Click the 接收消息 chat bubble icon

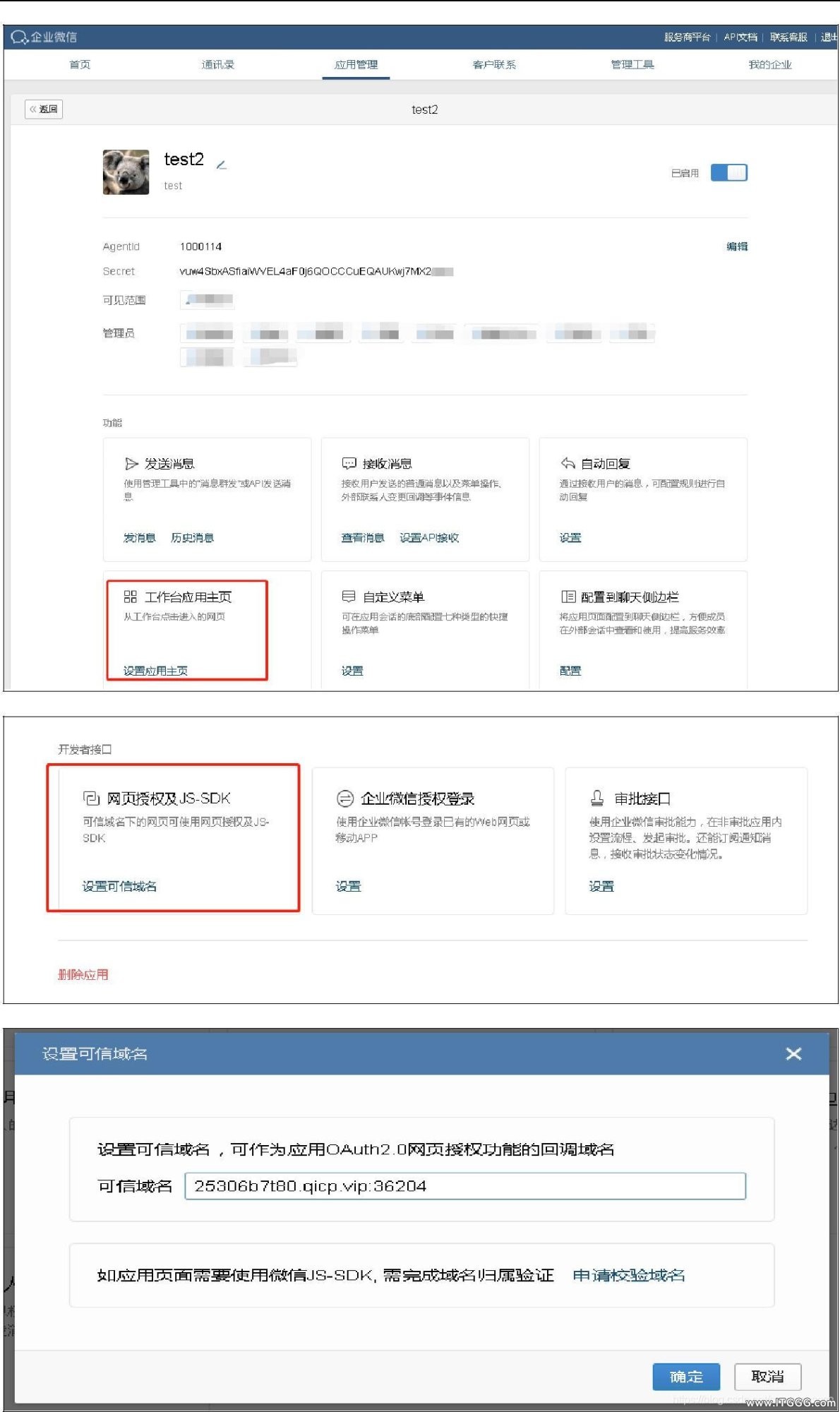pos(349,464)
